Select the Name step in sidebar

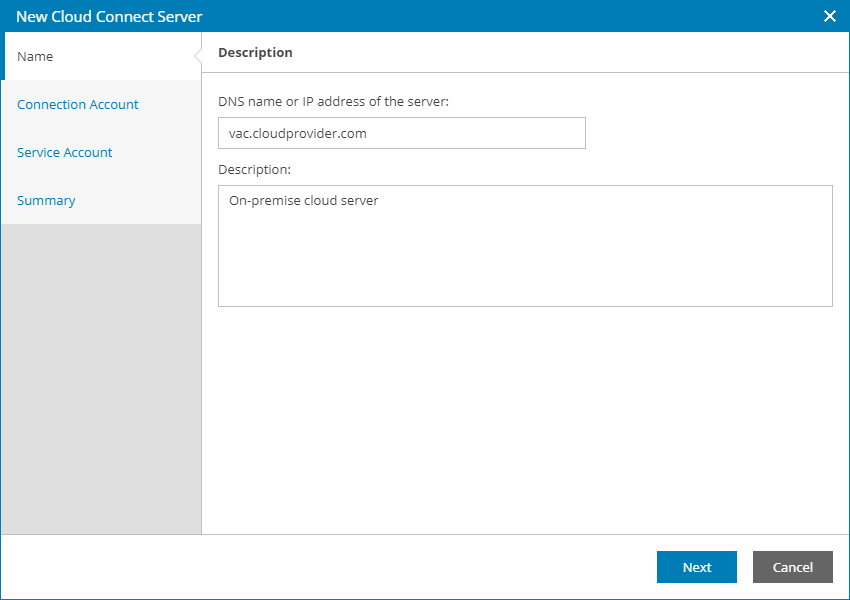[36, 56]
